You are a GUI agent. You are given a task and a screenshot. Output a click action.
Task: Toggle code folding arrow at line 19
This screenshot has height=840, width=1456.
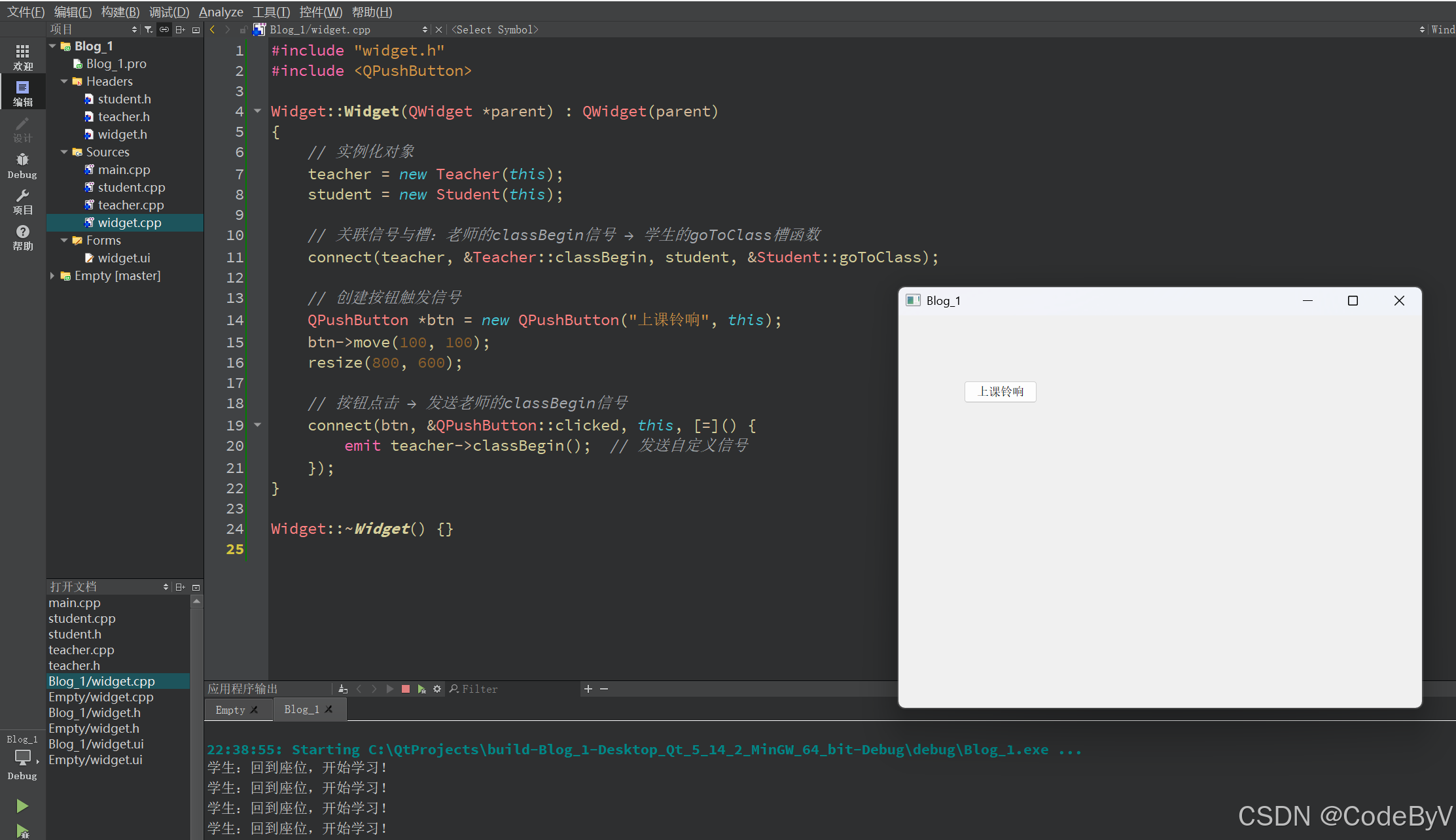258,425
